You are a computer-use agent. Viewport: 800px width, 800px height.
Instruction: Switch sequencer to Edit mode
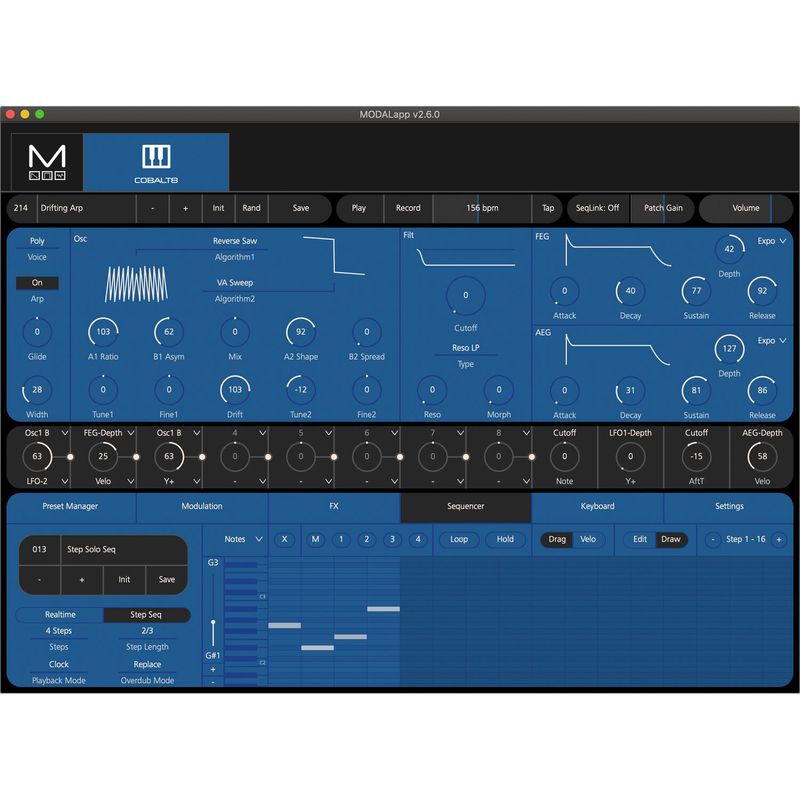pos(640,539)
